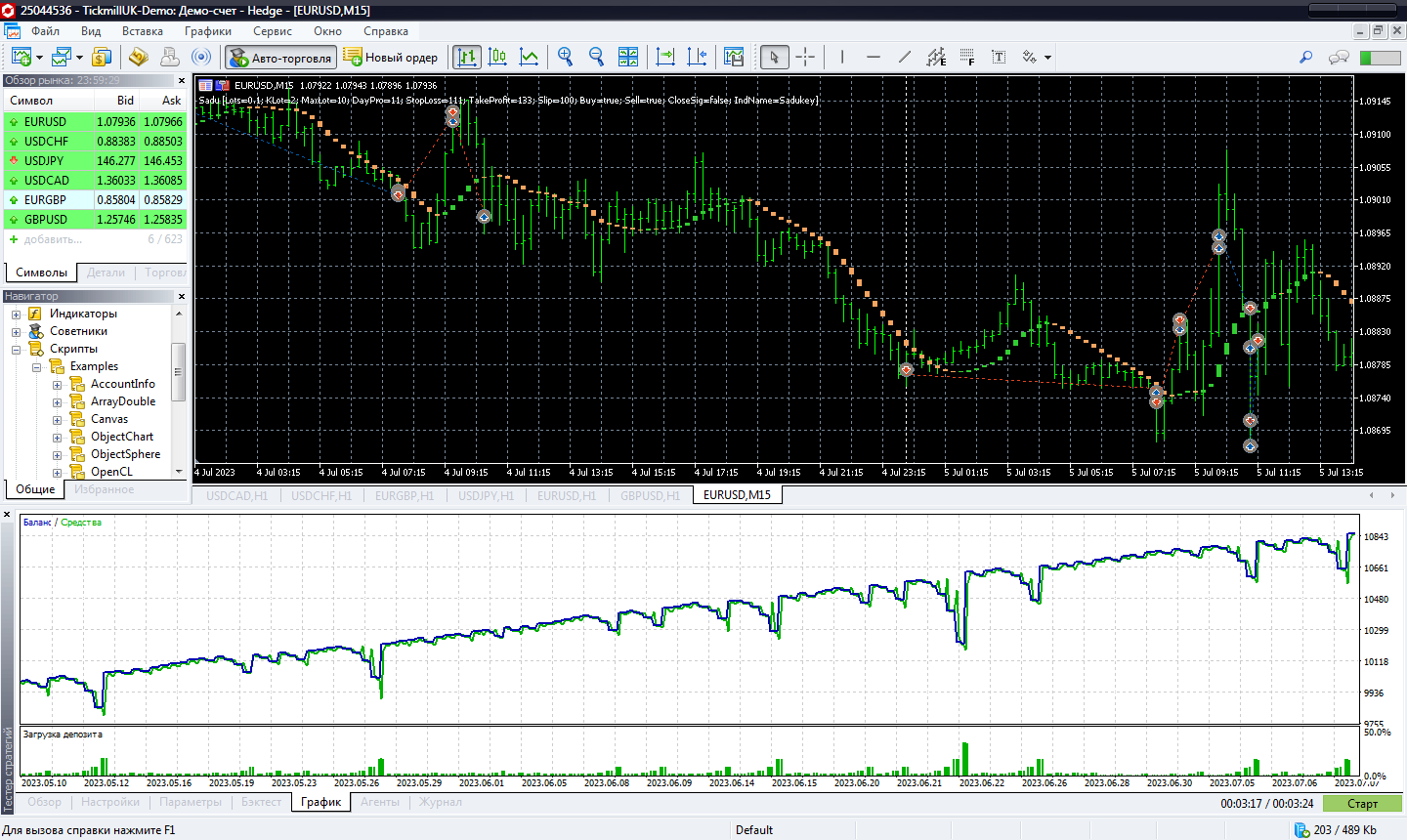Toggle chart auto-scroll to latest bar
Image resolution: width=1407 pixels, height=840 pixels.
tap(665, 57)
